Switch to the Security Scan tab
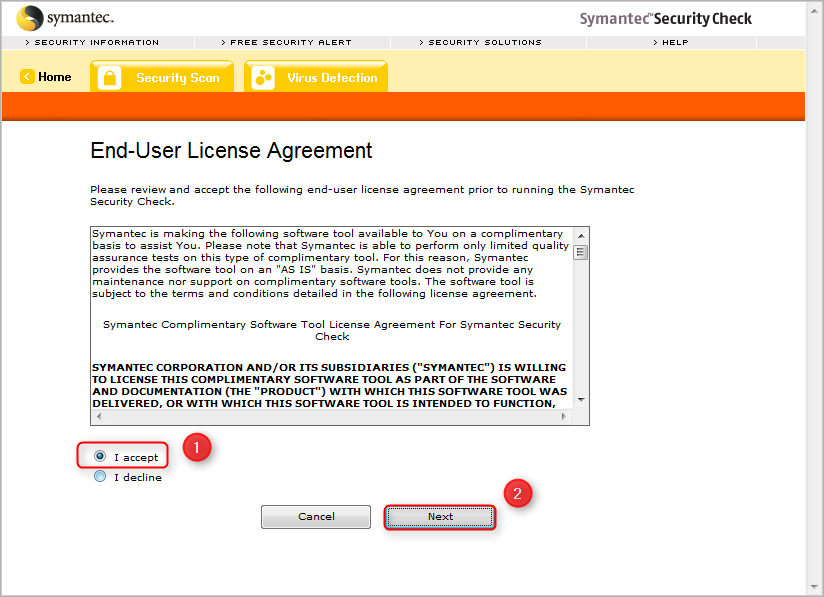The image size is (824, 597). [163, 76]
